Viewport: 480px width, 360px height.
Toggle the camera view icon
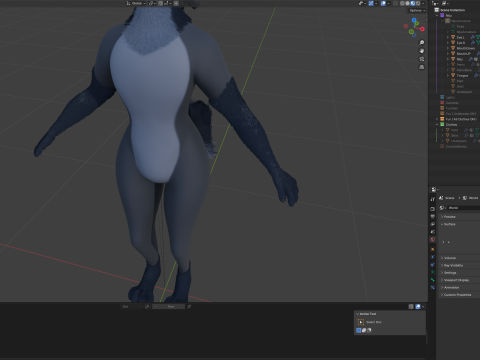[422, 59]
